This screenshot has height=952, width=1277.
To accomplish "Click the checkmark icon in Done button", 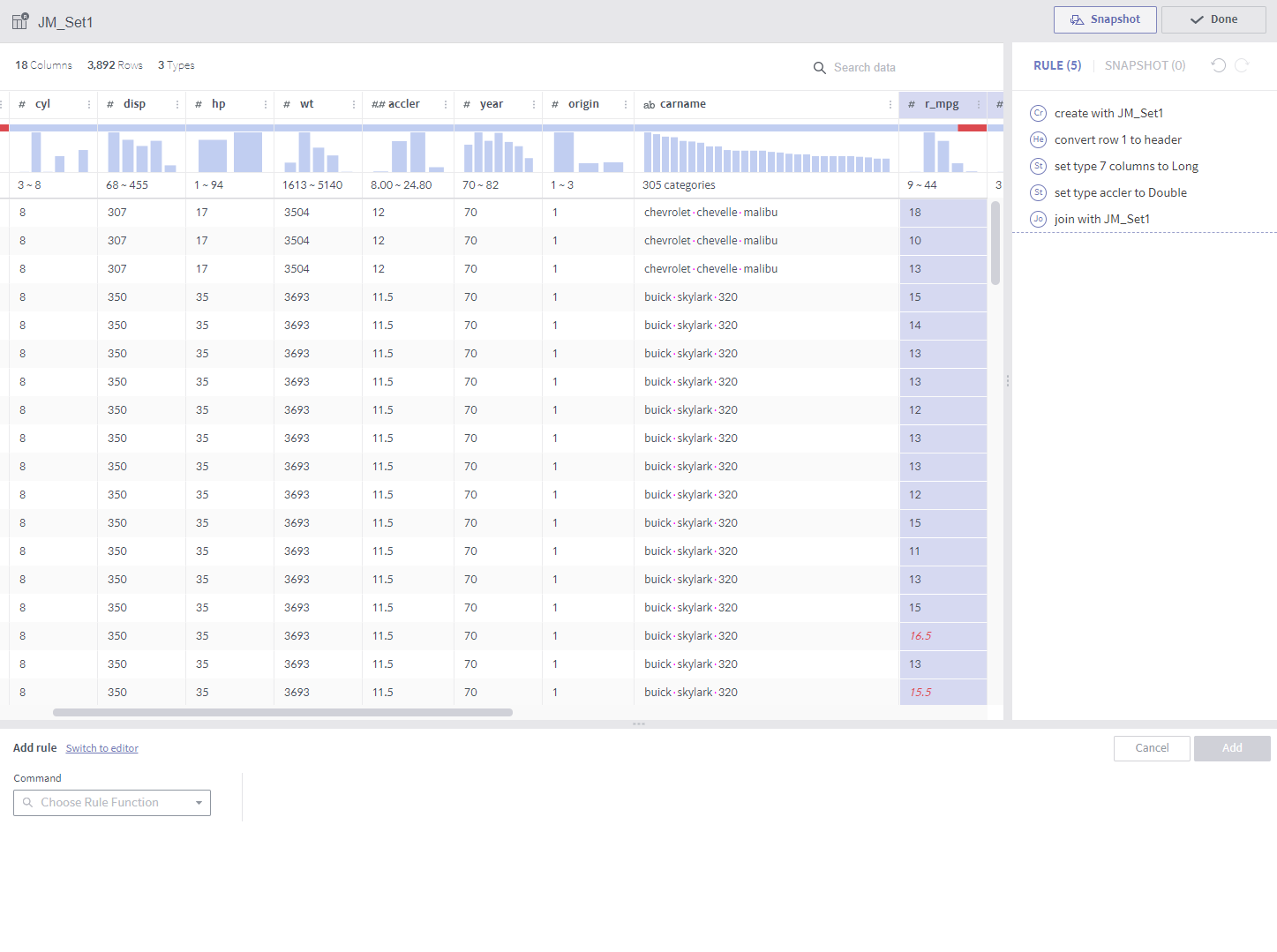I will click(1197, 19).
